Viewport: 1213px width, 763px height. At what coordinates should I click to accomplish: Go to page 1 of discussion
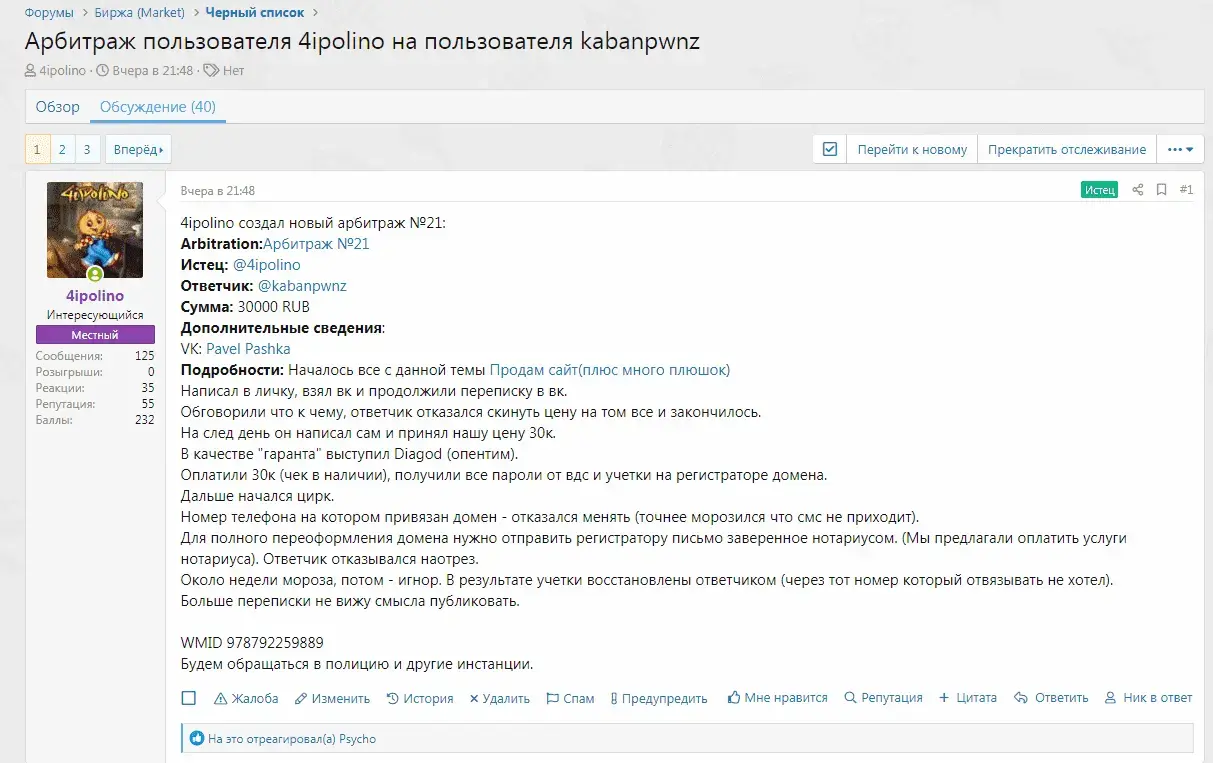(x=37, y=150)
